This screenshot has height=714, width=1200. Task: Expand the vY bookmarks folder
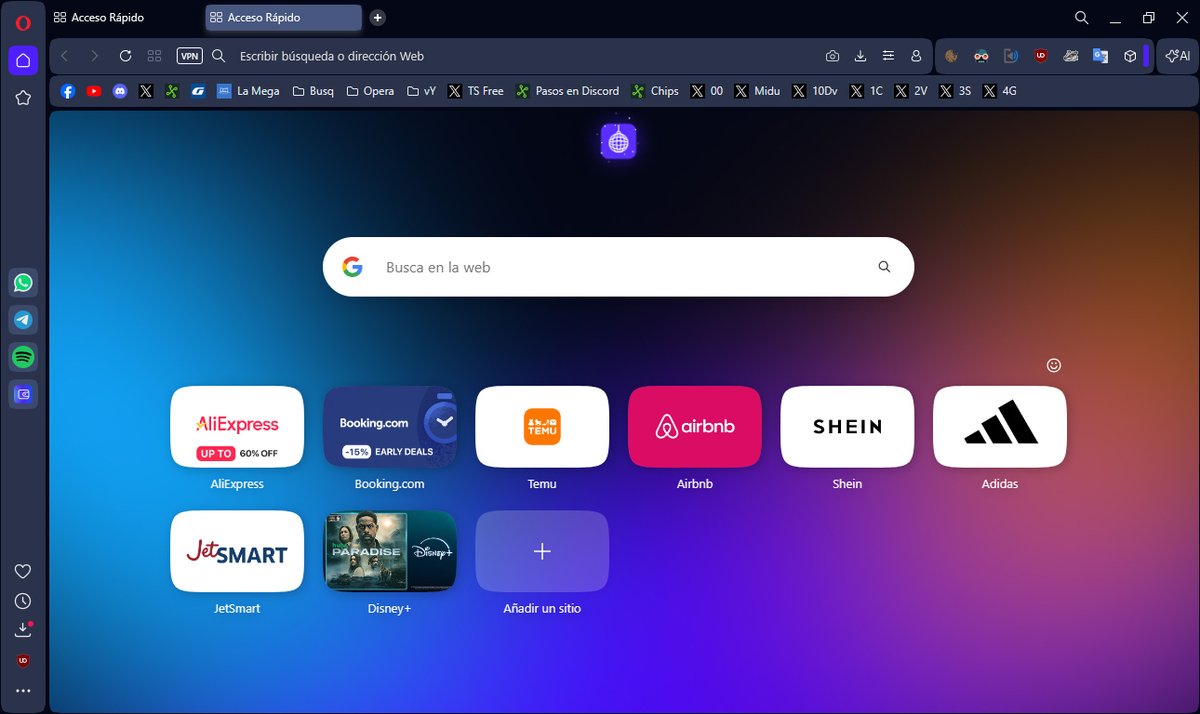(421, 91)
